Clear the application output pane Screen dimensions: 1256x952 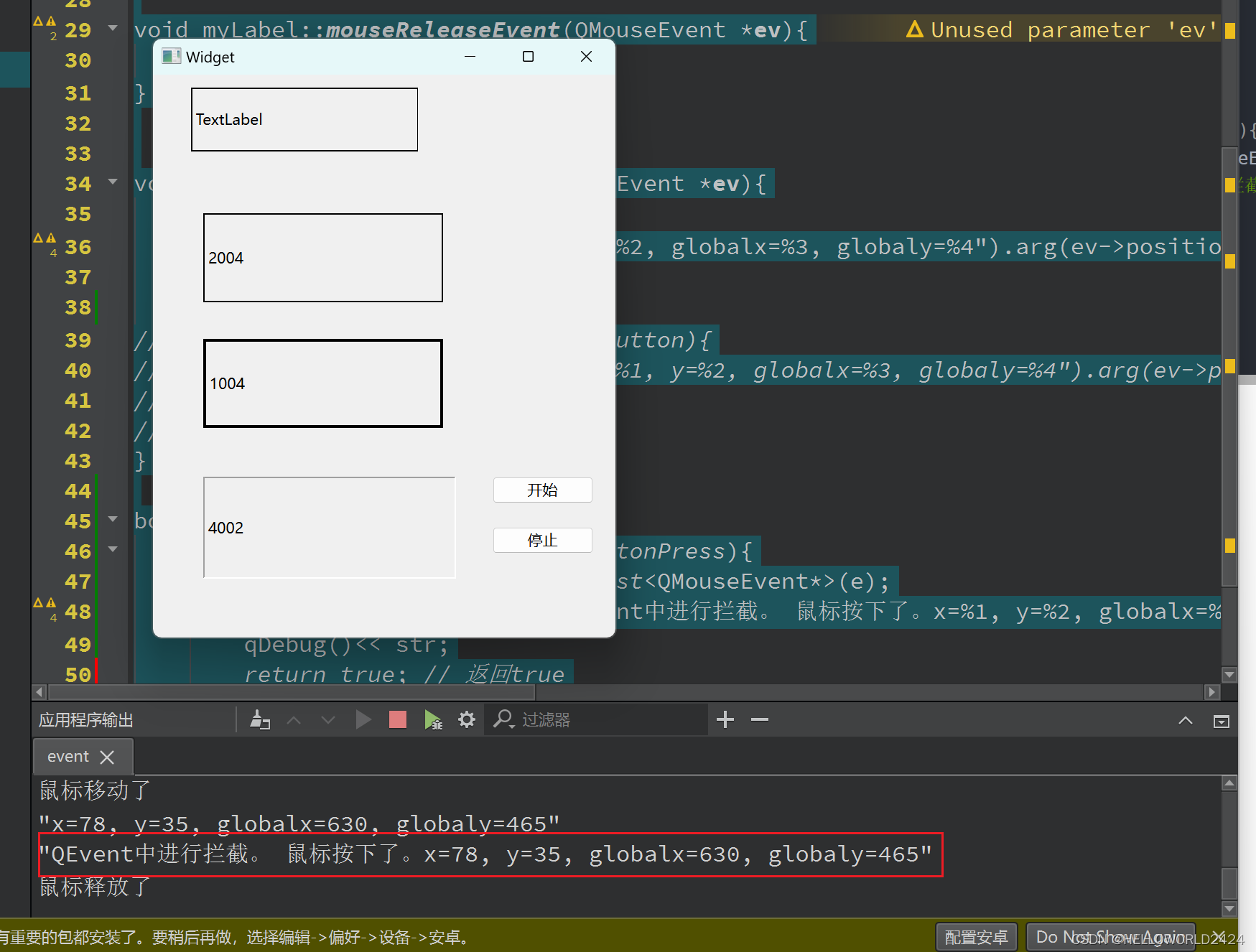point(259,719)
